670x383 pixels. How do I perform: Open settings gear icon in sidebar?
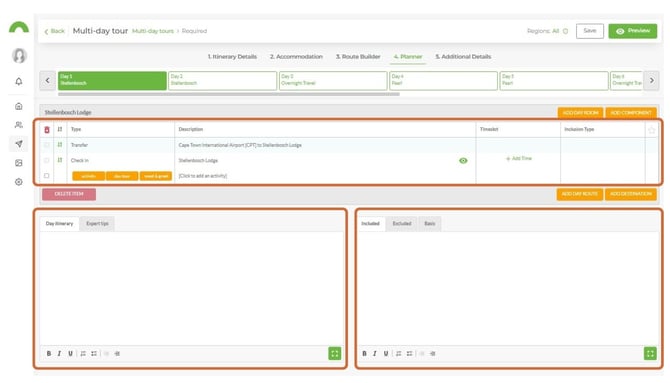(19, 182)
